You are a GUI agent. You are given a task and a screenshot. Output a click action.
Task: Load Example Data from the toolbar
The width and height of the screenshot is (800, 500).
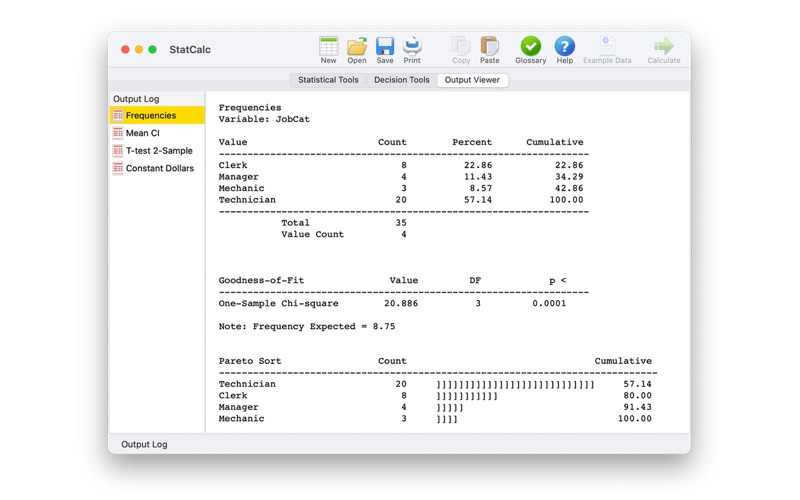click(x=607, y=46)
